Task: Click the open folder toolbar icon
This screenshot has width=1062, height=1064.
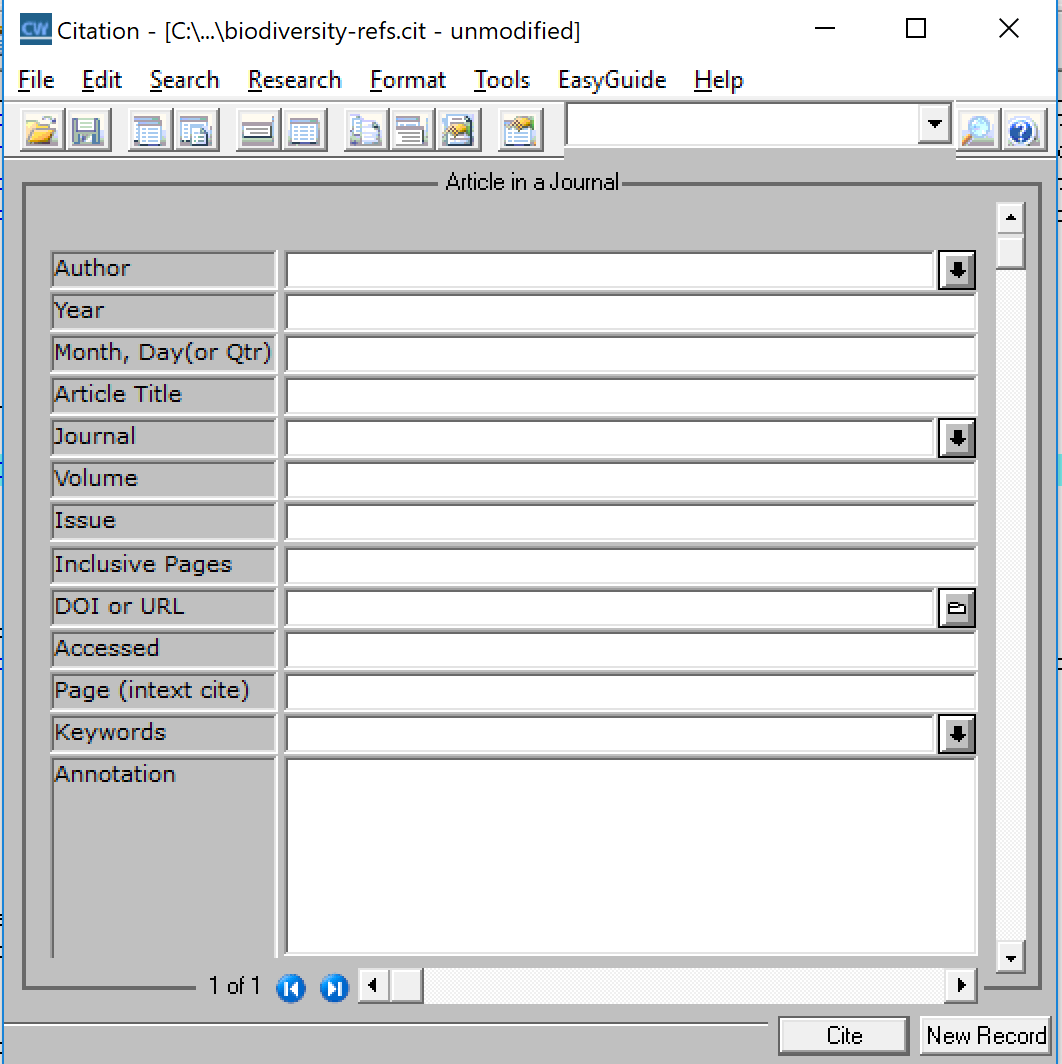Action: (41, 131)
